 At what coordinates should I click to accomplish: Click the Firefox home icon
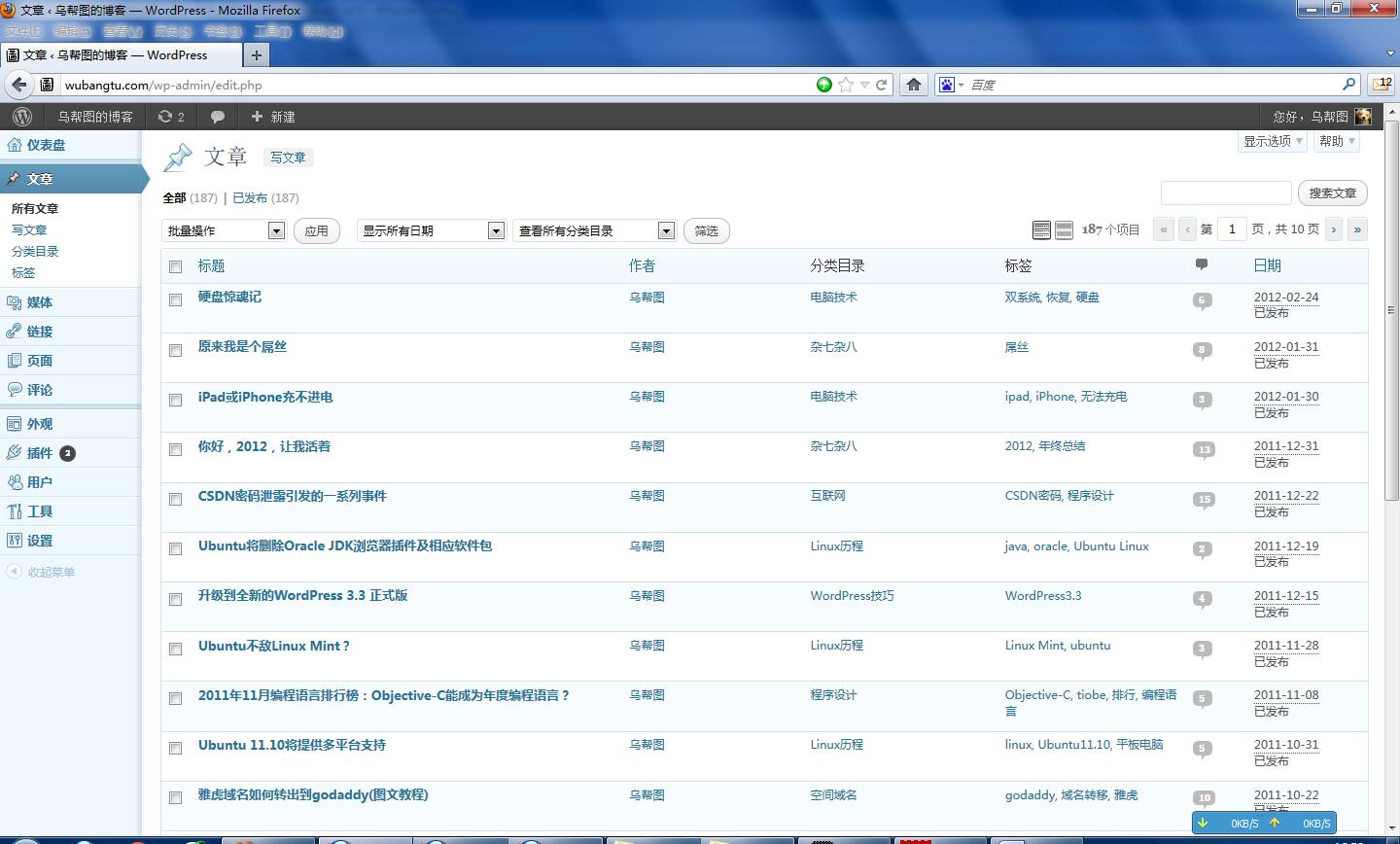(913, 85)
